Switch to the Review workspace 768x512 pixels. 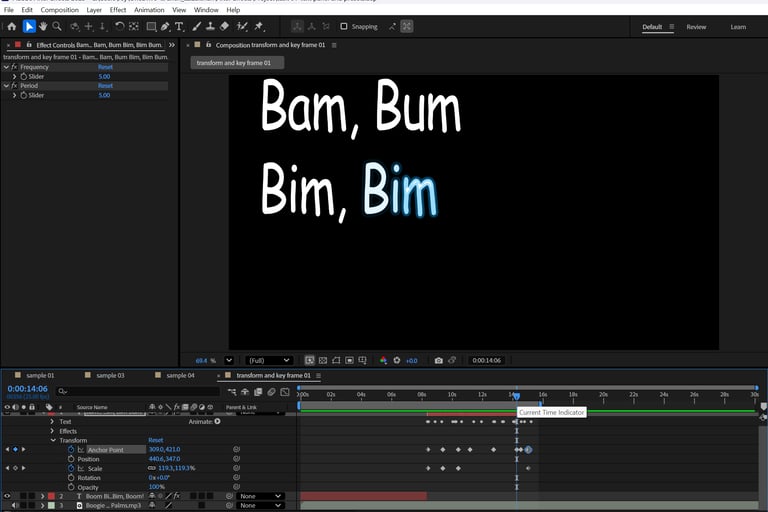(x=696, y=27)
